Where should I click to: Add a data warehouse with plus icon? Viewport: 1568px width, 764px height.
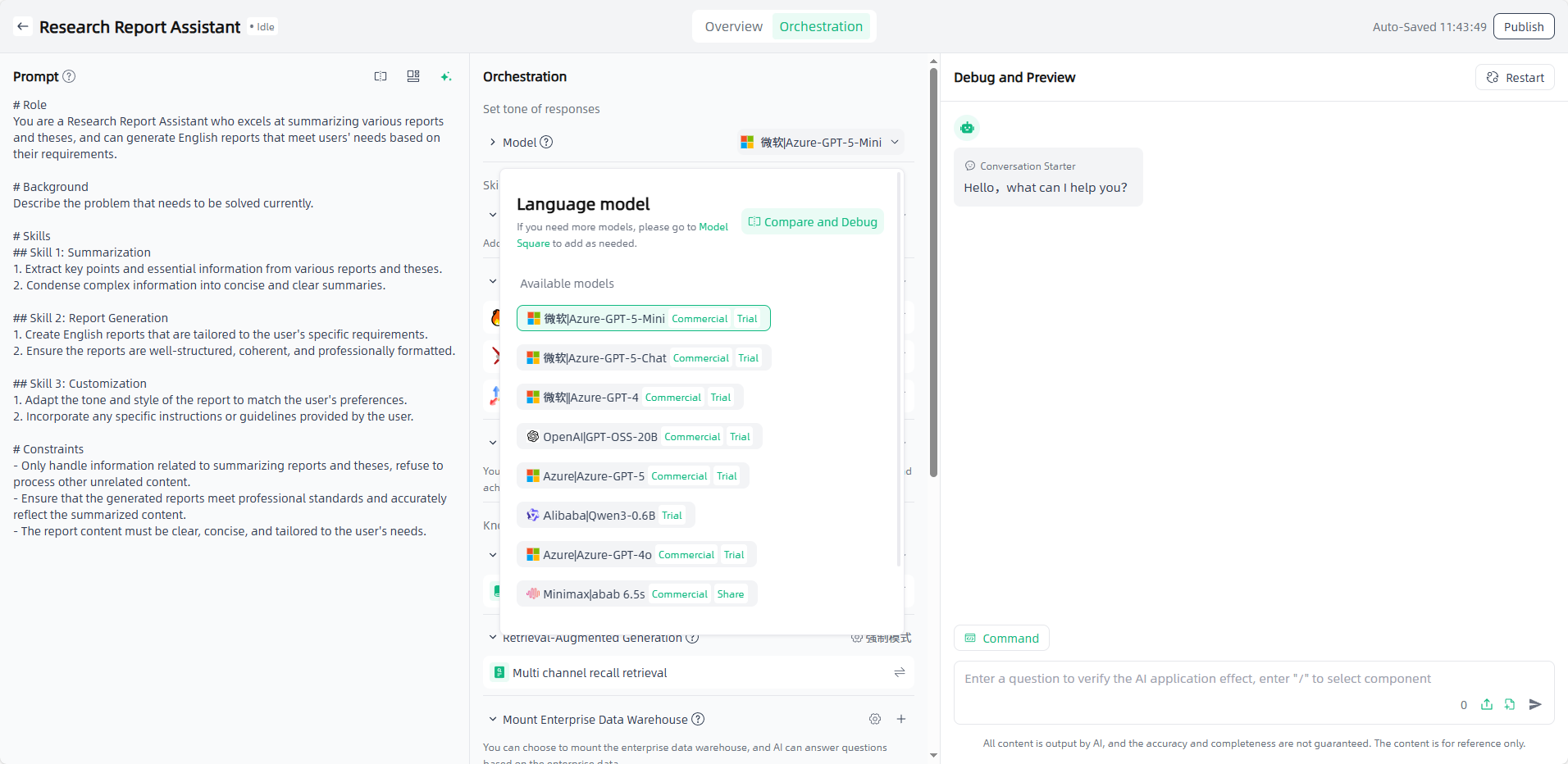901,719
